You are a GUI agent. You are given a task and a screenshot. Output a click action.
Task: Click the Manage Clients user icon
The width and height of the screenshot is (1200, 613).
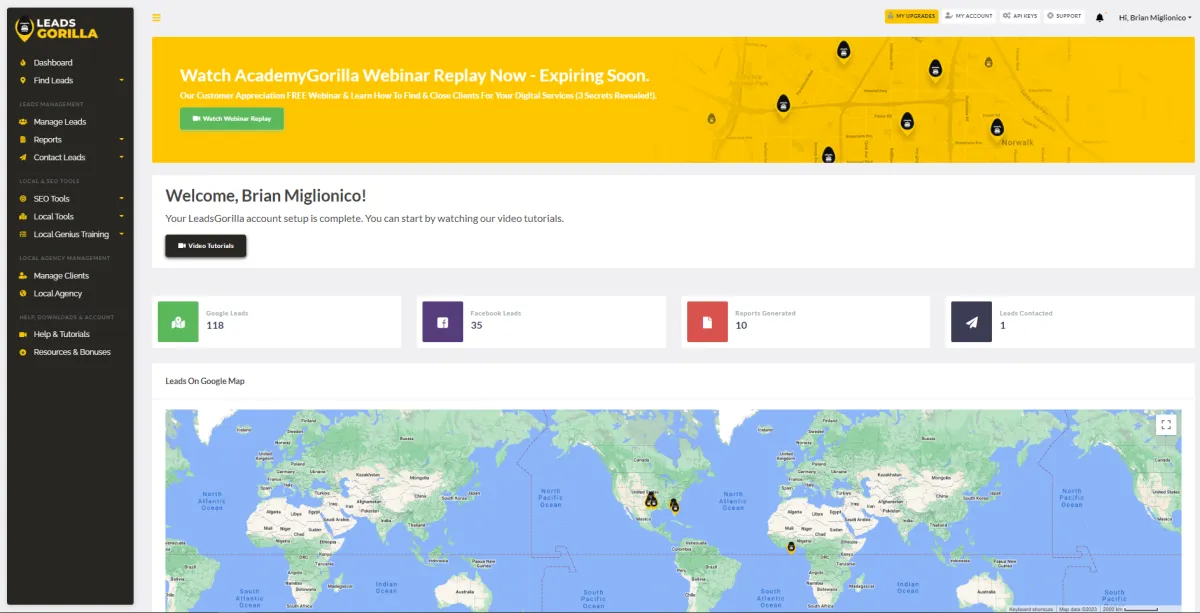click(23, 276)
